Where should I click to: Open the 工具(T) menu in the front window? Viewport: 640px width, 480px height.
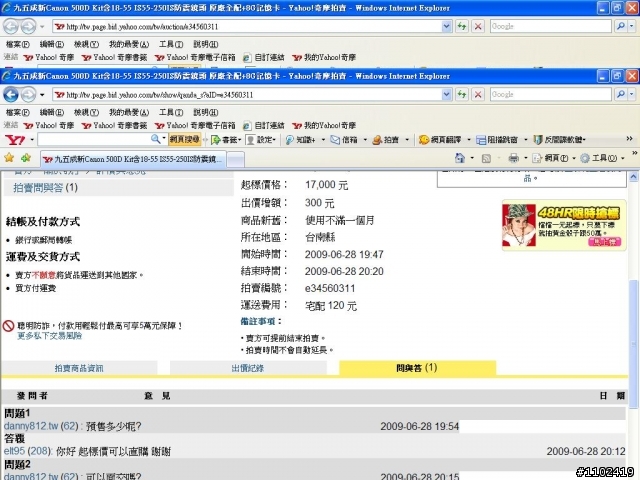pos(171,112)
